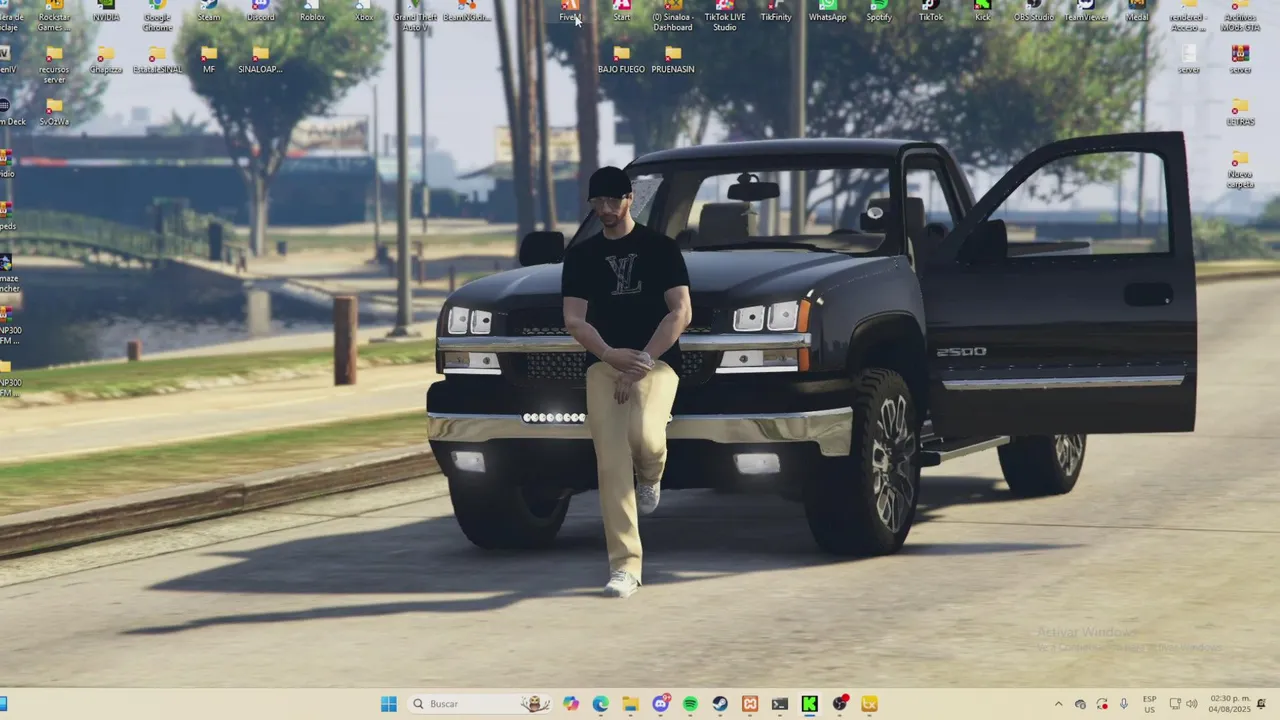Open Steam from the taskbar
Viewport: 1280px width, 720px height.
[x=720, y=704]
